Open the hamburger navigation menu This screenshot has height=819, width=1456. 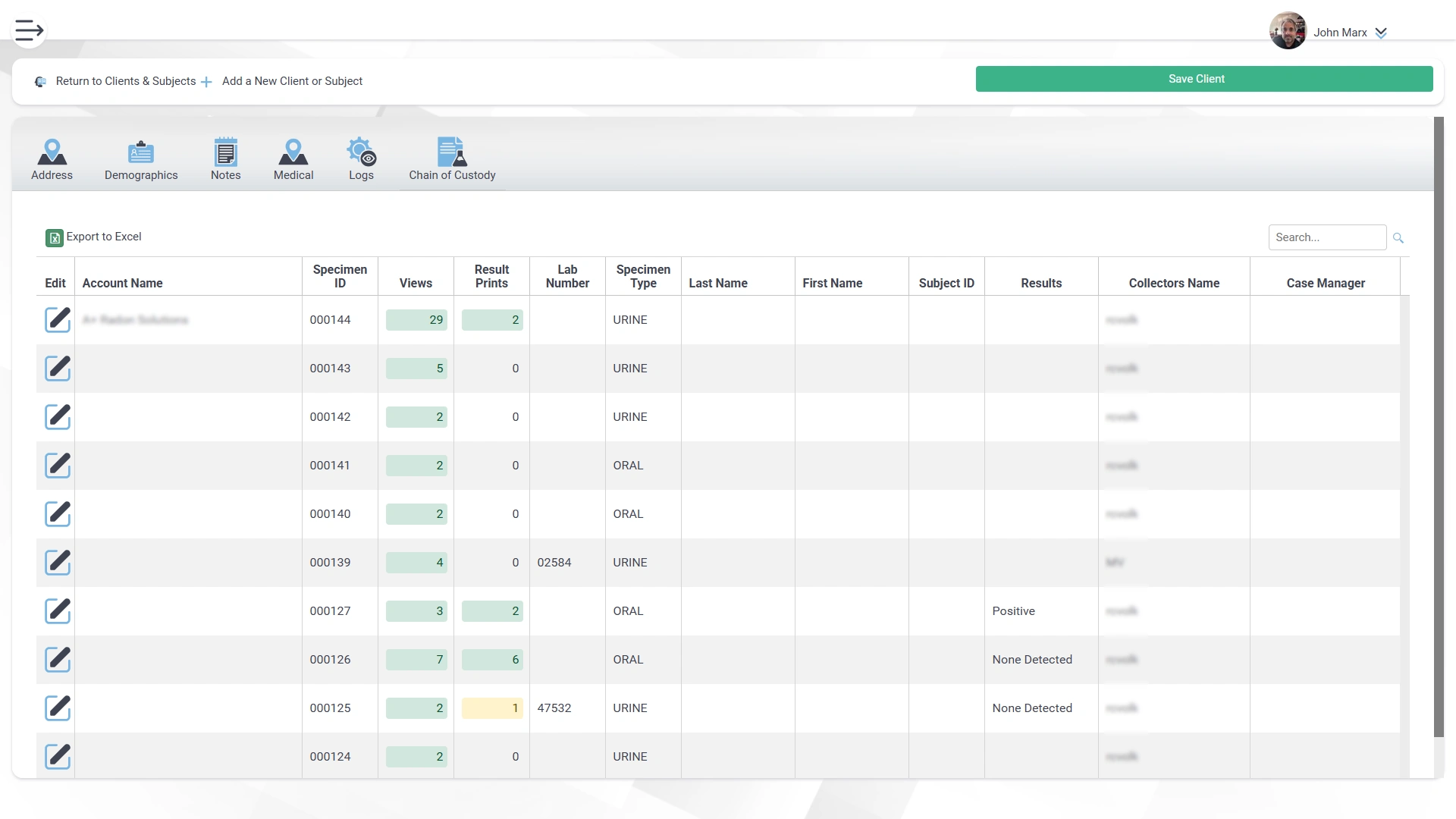(30, 30)
